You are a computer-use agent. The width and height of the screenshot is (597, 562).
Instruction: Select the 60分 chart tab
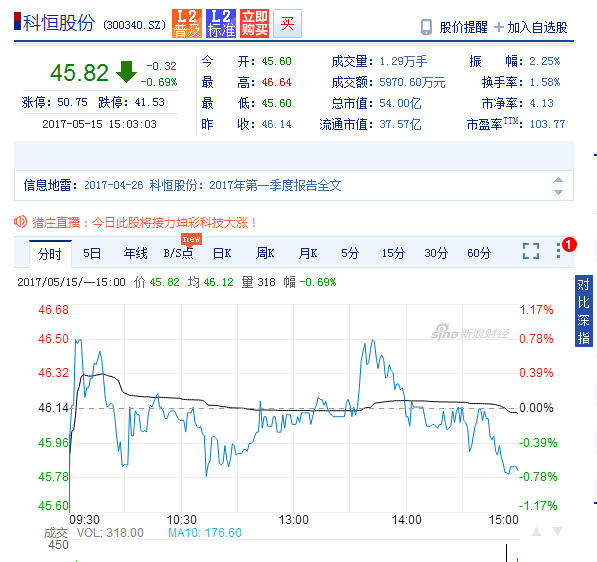479,253
